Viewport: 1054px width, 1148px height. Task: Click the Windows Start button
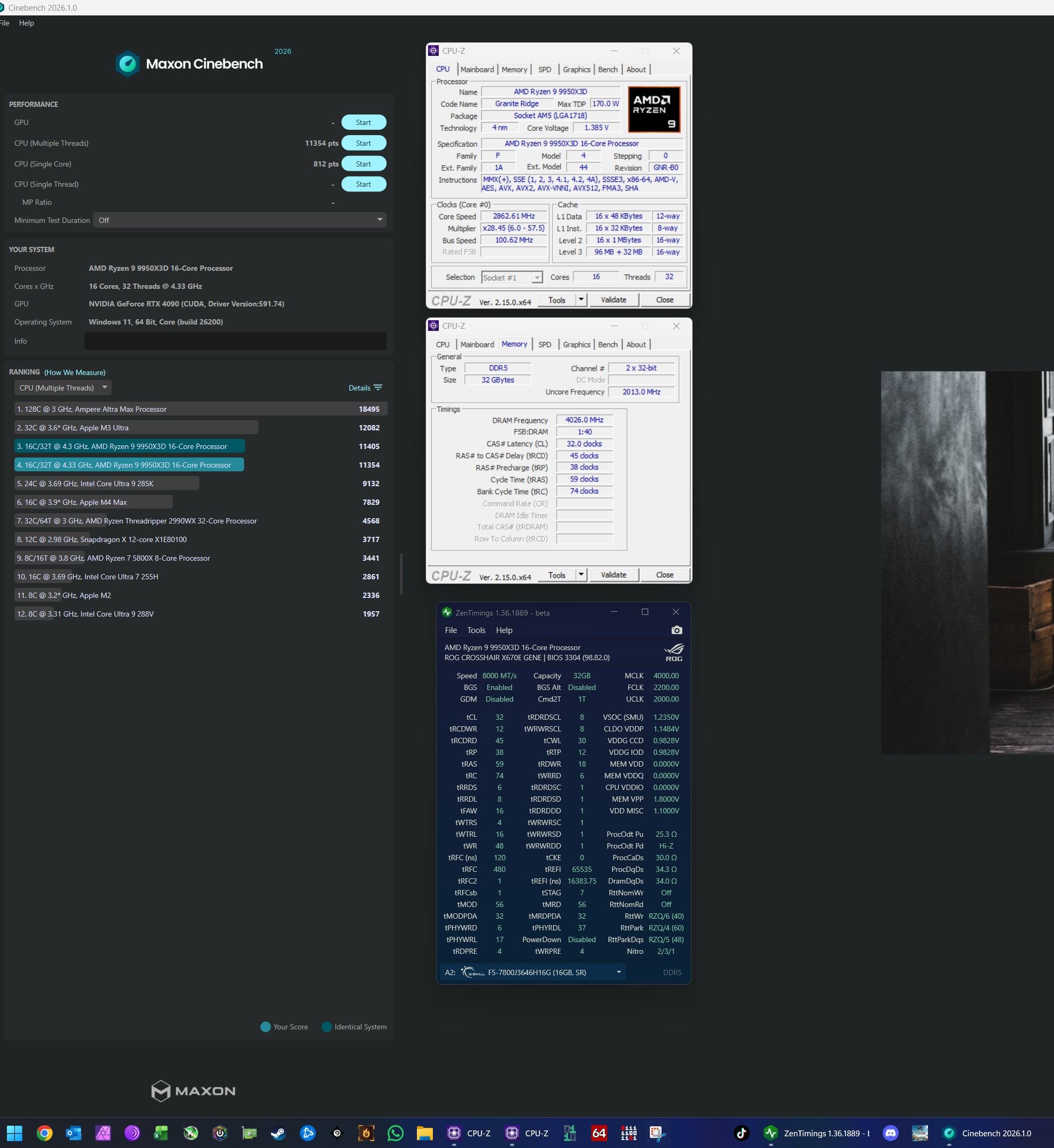(x=14, y=1133)
